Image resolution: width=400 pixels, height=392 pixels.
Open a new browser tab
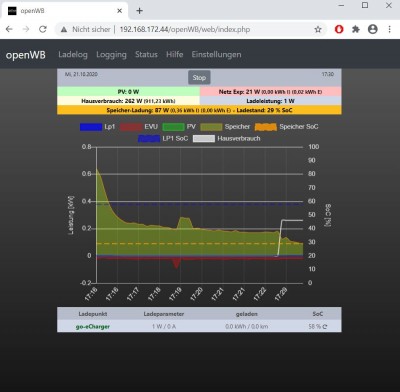tap(140, 11)
